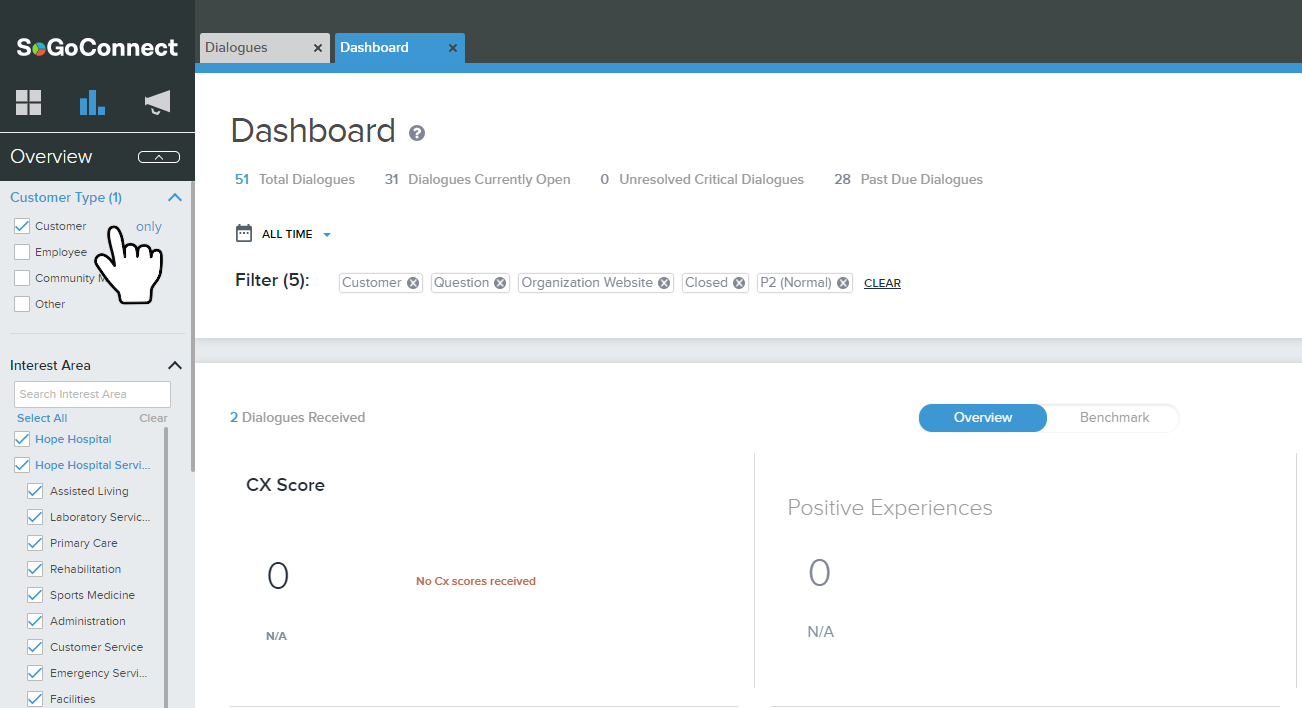
Task: Click the calendar icon beside ALL TIME
Action: [x=244, y=233]
